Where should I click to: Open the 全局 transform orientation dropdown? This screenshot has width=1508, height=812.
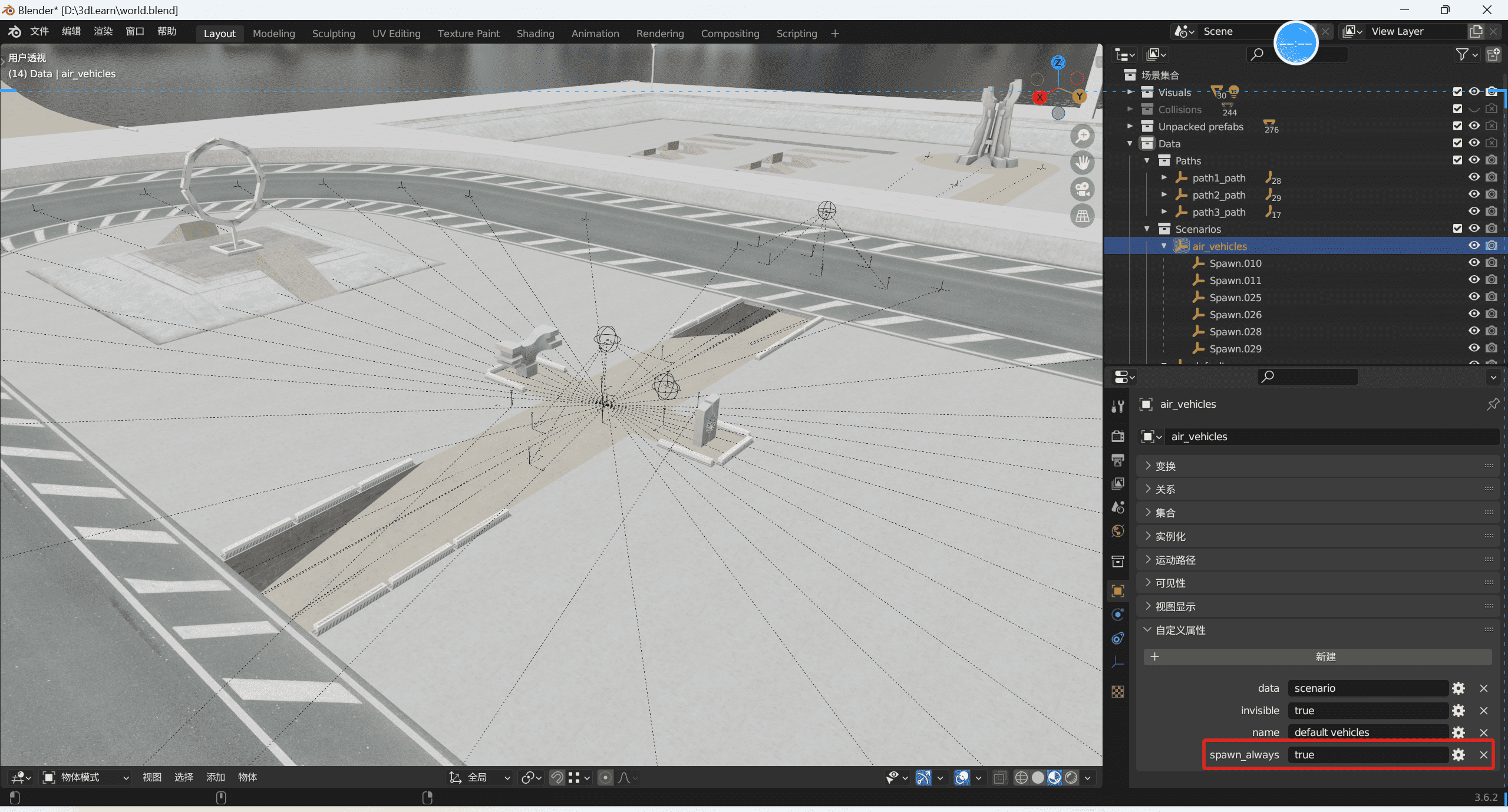pyautogui.click(x=480, y=778)
